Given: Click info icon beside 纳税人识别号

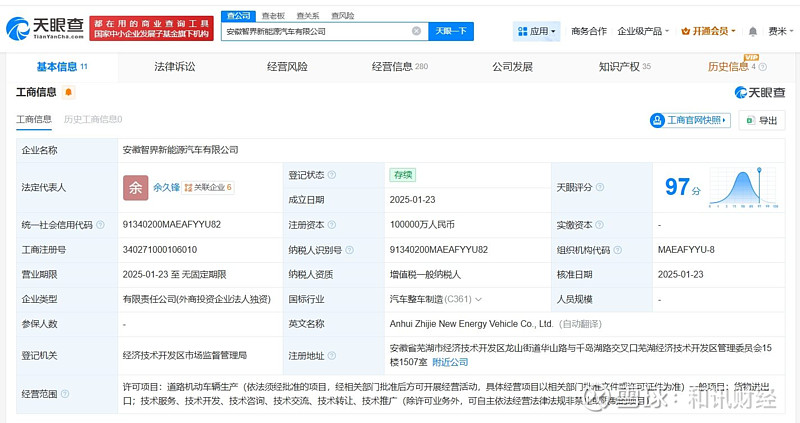Looking at the screenshot, I should pos(349,249).
